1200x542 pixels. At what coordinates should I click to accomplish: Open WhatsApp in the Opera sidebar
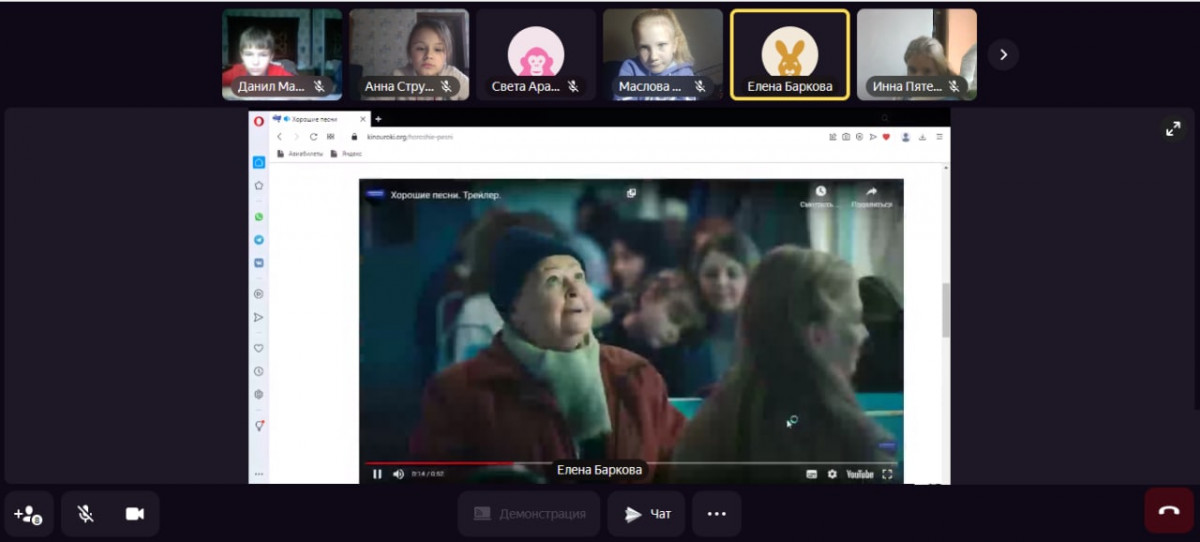click(x=258, y=216)
